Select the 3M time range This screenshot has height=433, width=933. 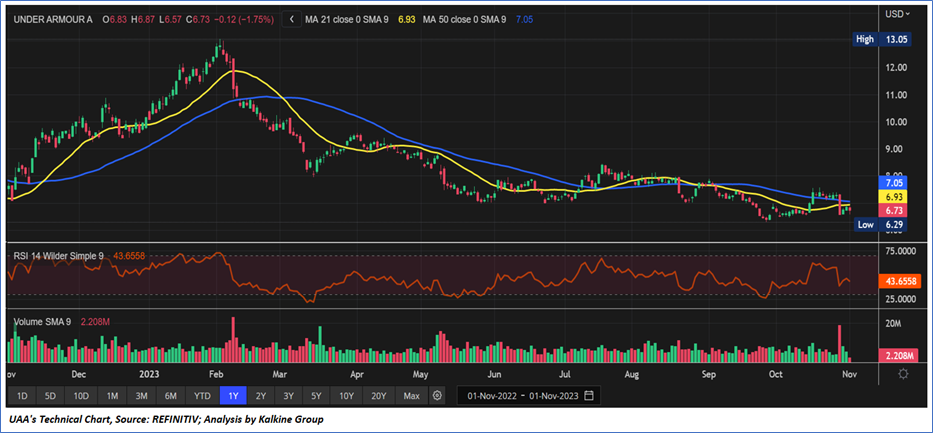click(x=141, y=396)
